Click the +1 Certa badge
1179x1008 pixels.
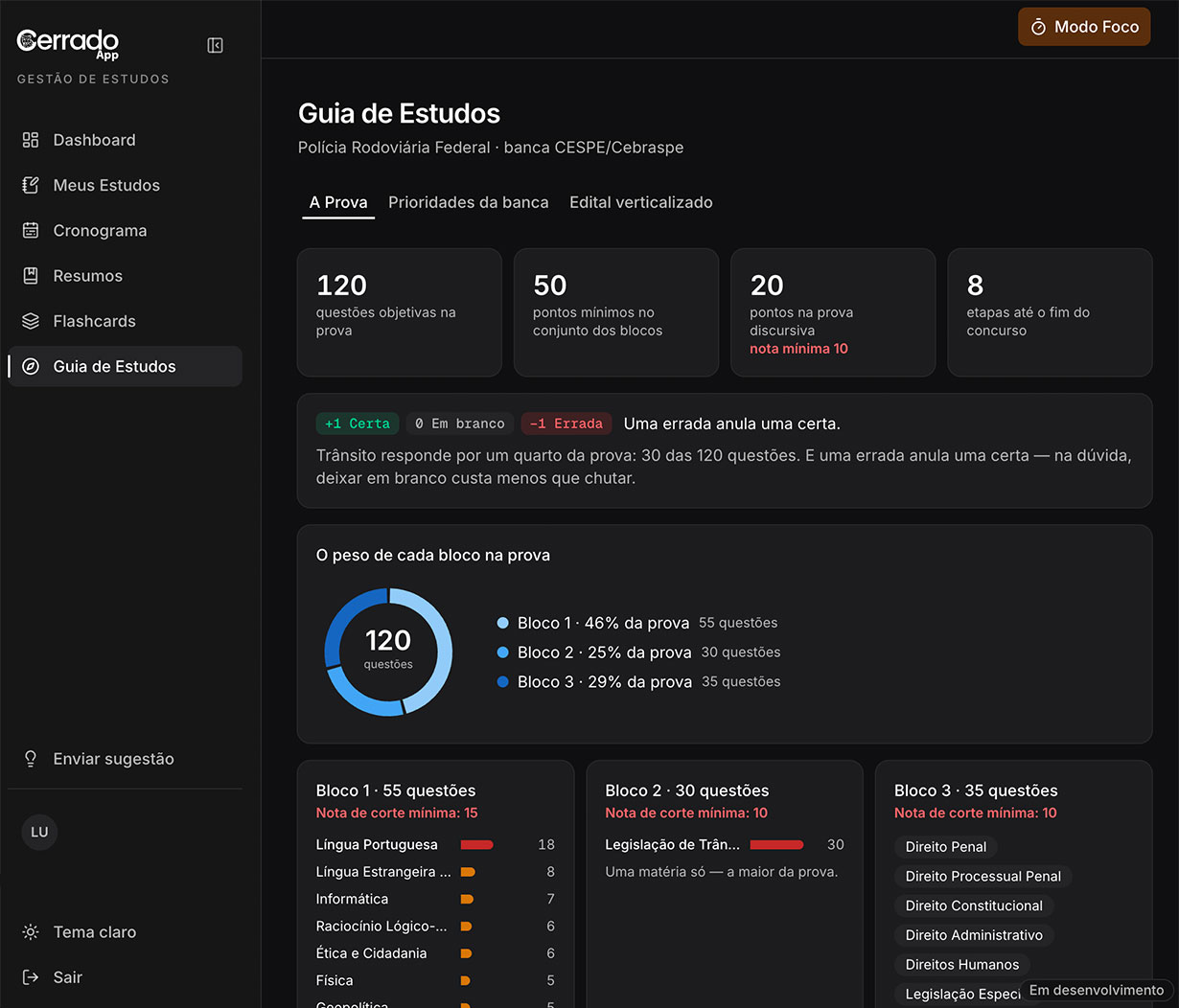coord(358,424)
